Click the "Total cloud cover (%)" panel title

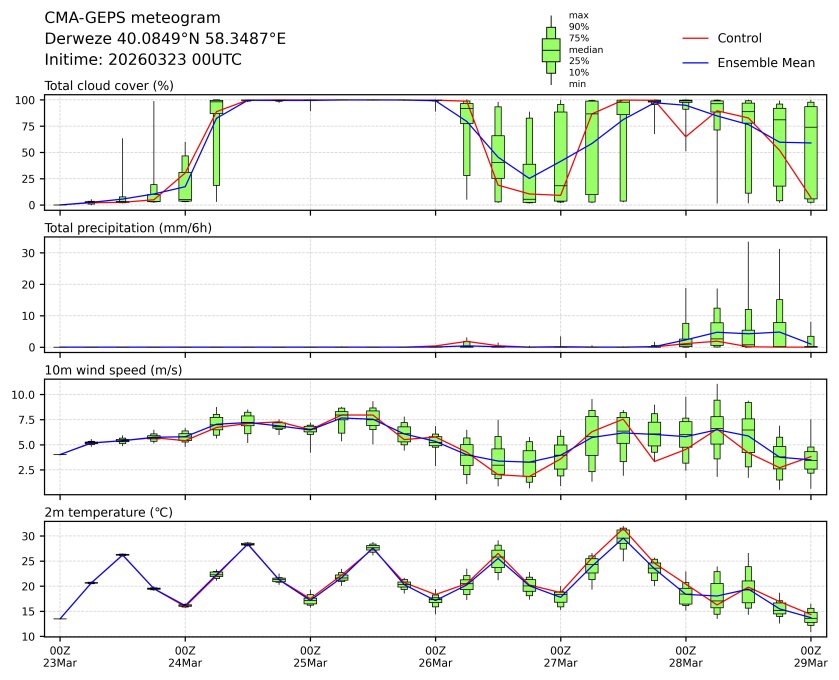click(x=109, y=86)
